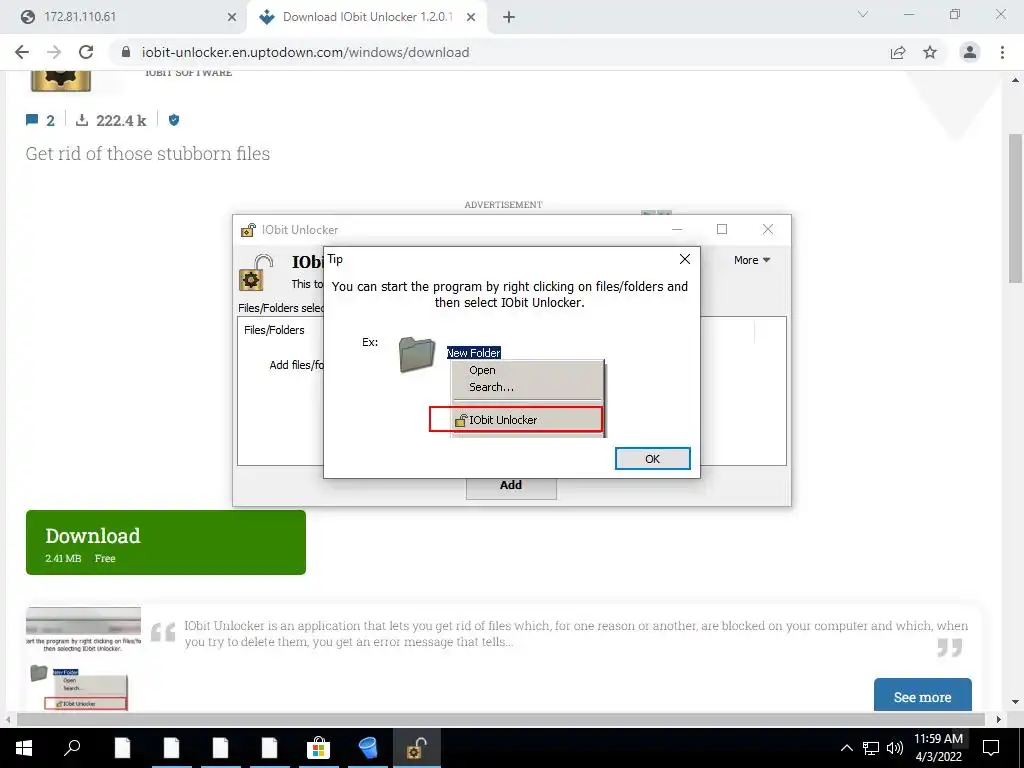Click the scroll down arrow

1015,703
